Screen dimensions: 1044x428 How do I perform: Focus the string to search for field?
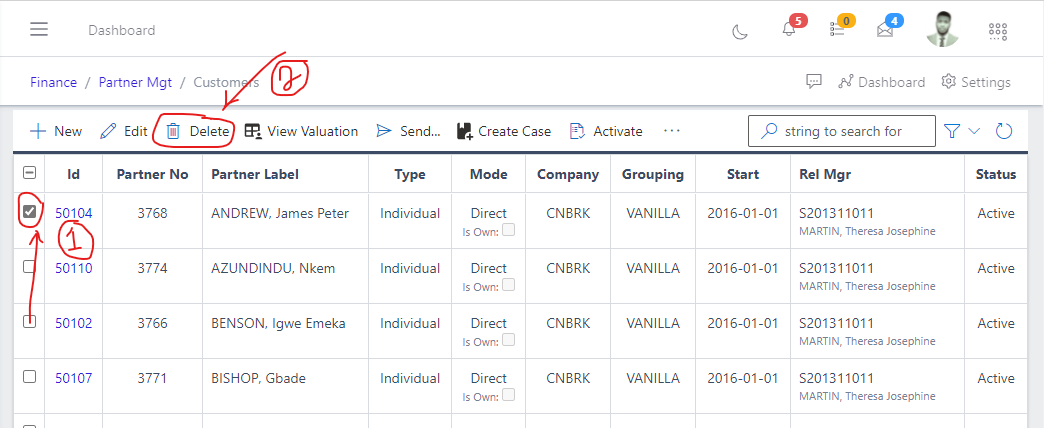(842, 131)
